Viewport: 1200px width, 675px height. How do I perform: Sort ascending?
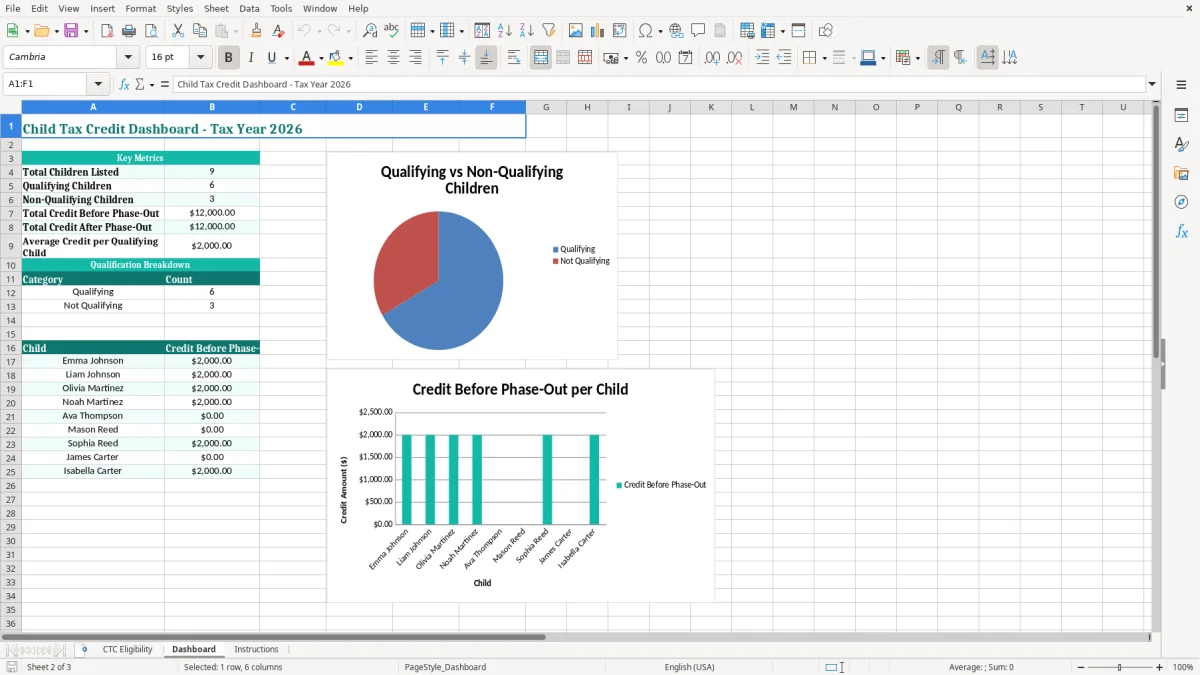coord(505,31)
